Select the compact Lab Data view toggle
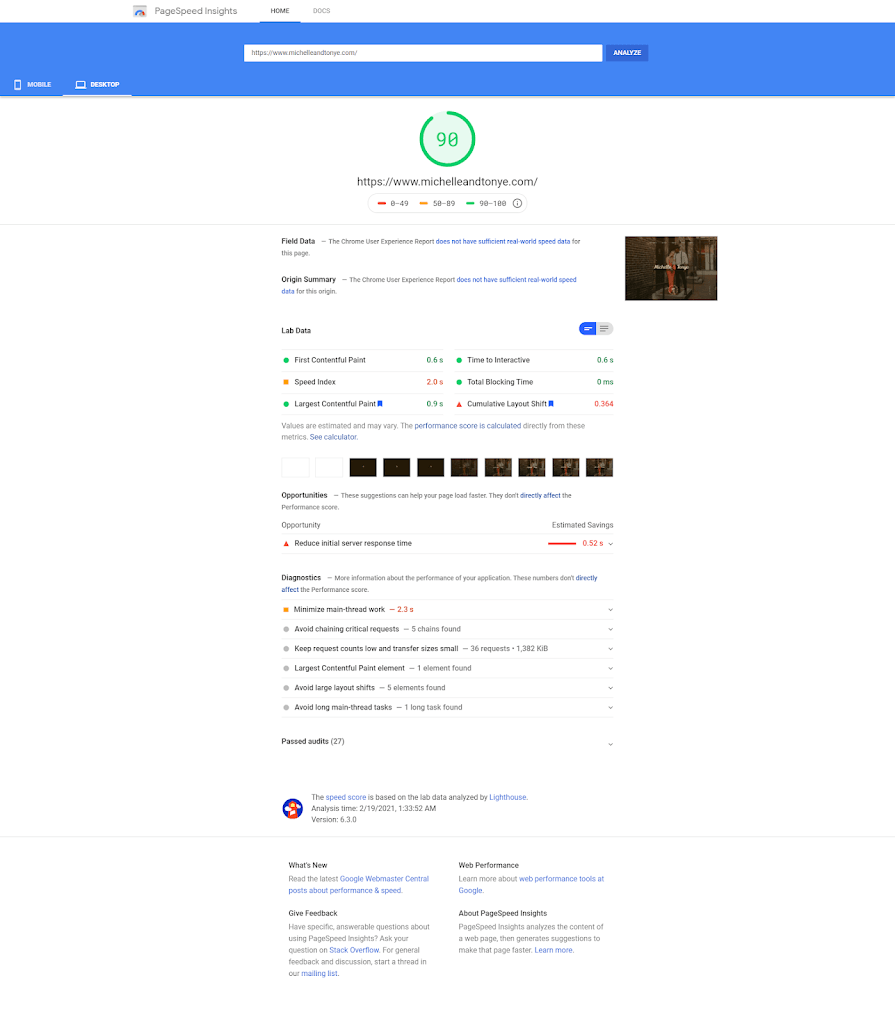This screenshot has width=895, height=1024. pos(588,328)
